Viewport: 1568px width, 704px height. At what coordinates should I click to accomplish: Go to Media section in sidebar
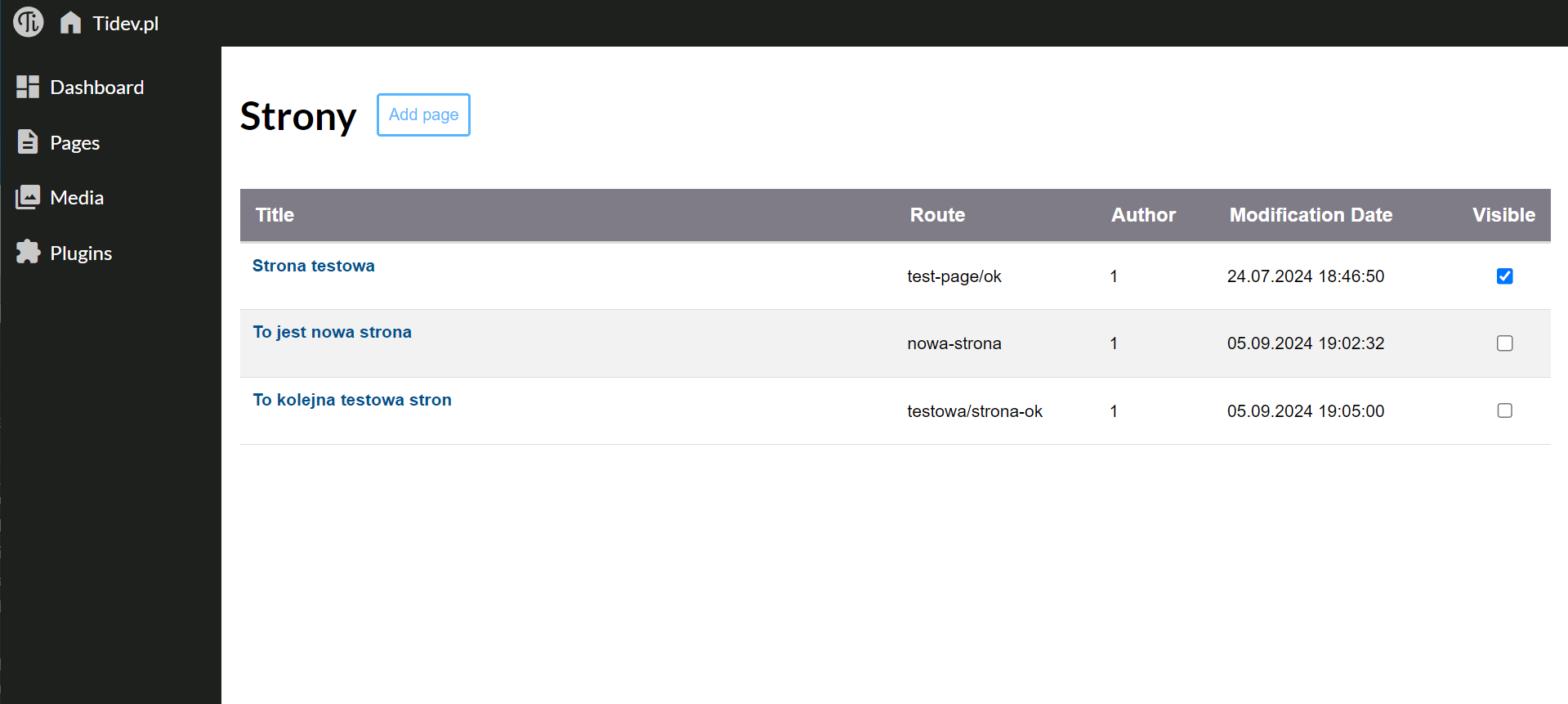click(x=77, y=198)
